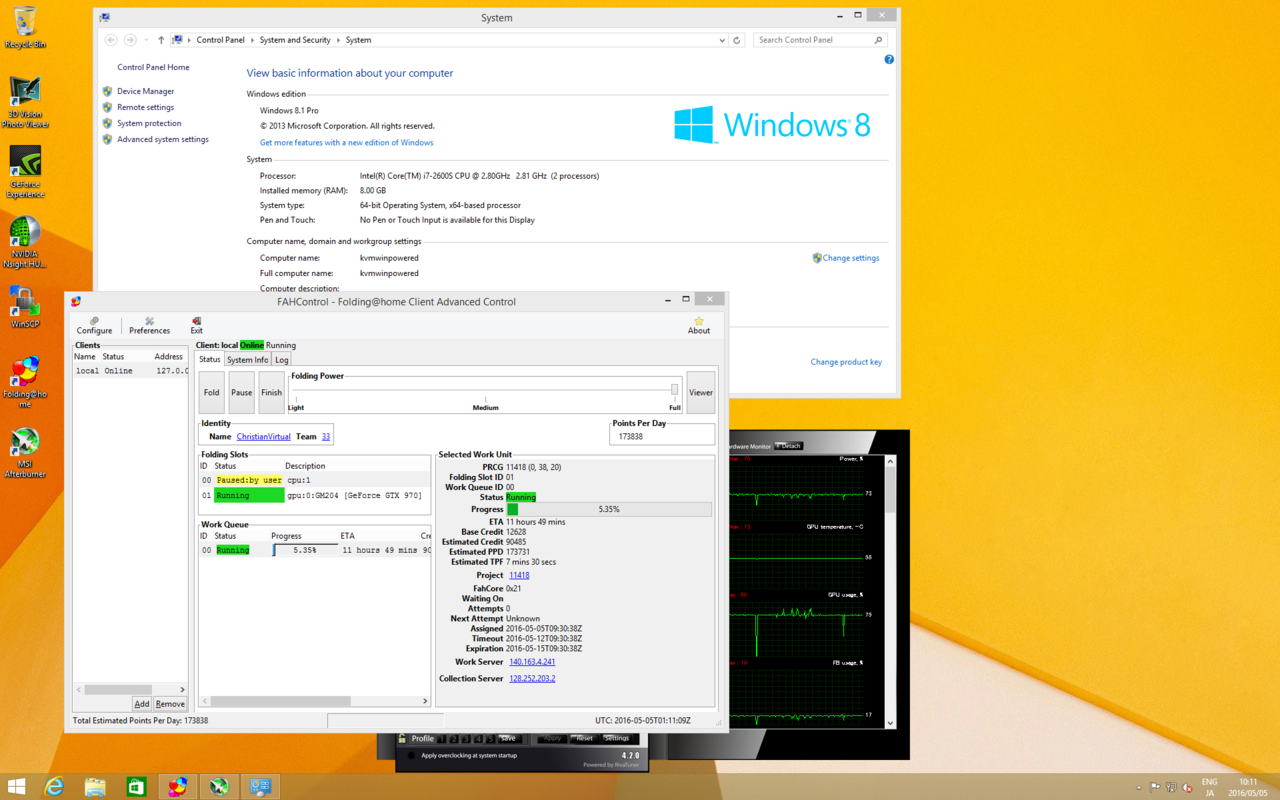This screenshot has height=800, width=1280.
Task: Switch to the System Info tab
Action: pyautogui.click(x=247, y=360)
